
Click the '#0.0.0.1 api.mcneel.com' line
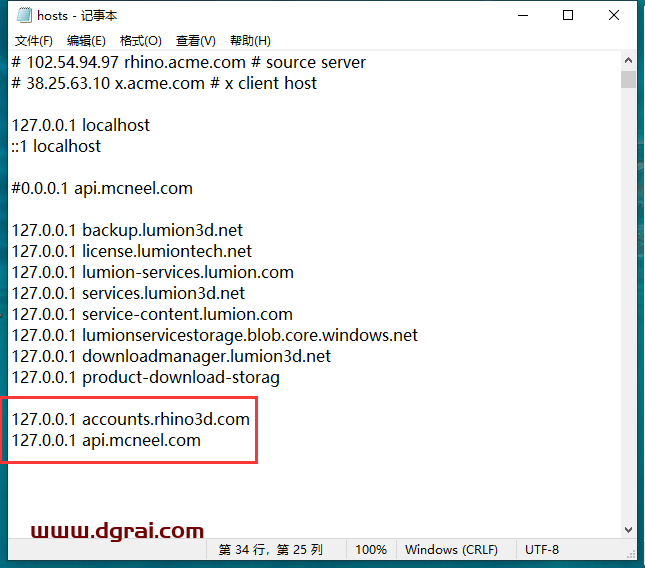pyautogui.click(x=102, y=188)
